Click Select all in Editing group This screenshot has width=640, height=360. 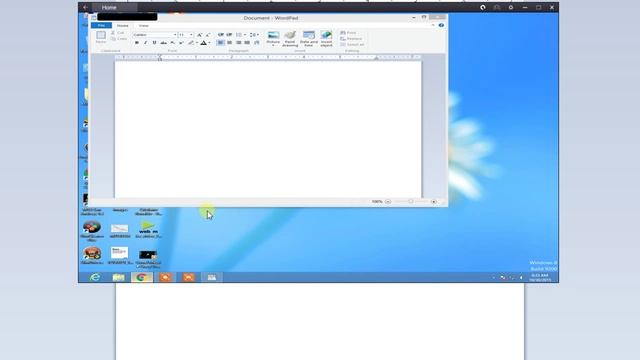(x=352, y=44)
